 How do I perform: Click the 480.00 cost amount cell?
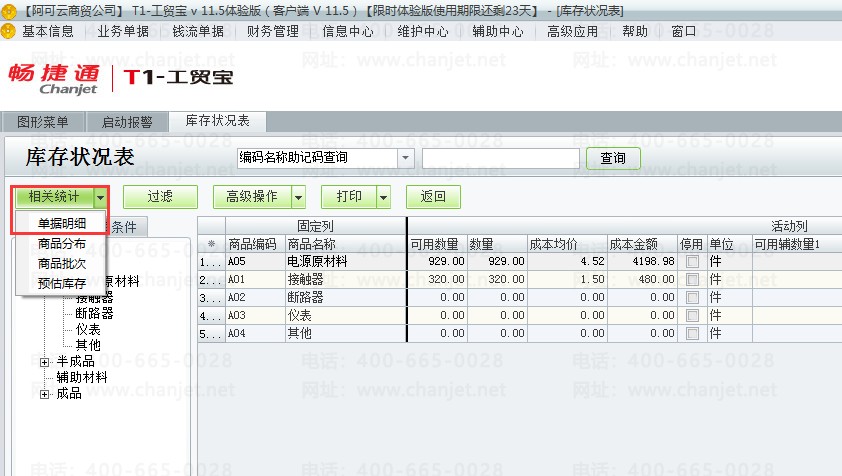point(642,279)
